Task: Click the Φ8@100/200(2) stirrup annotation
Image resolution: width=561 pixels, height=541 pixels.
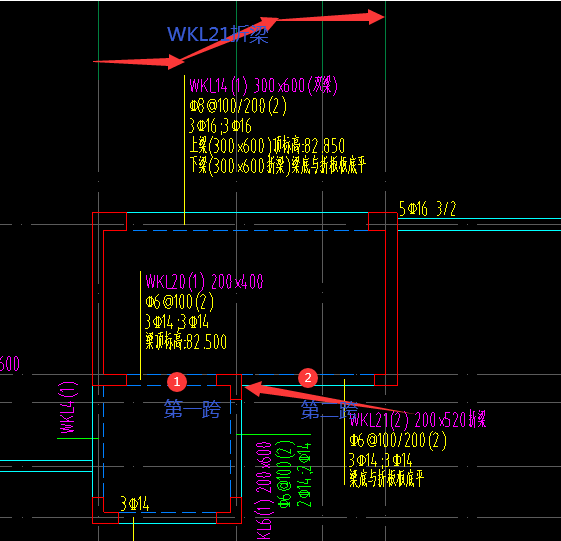Action: (238, 106)
